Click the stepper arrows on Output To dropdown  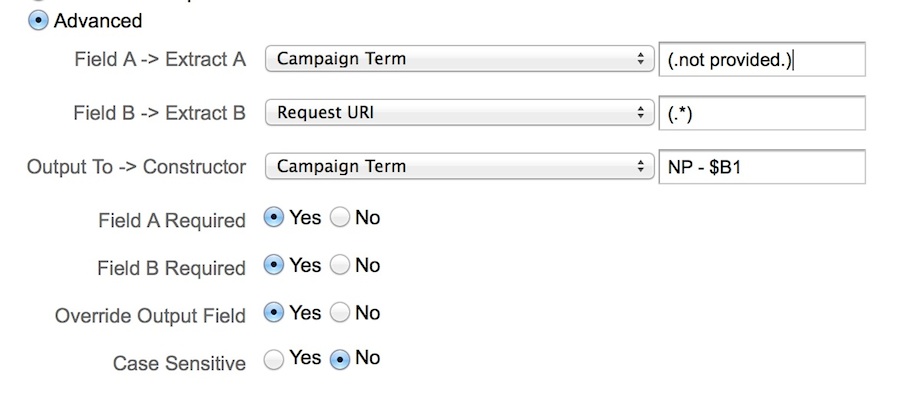tap(641, 166)
